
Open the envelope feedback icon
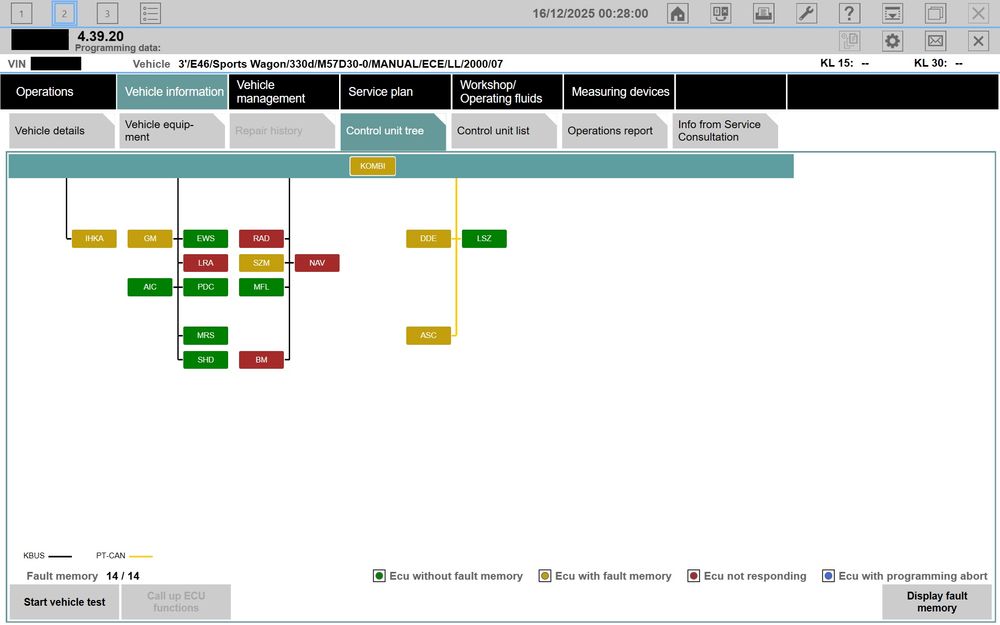[x=936, y=41]
